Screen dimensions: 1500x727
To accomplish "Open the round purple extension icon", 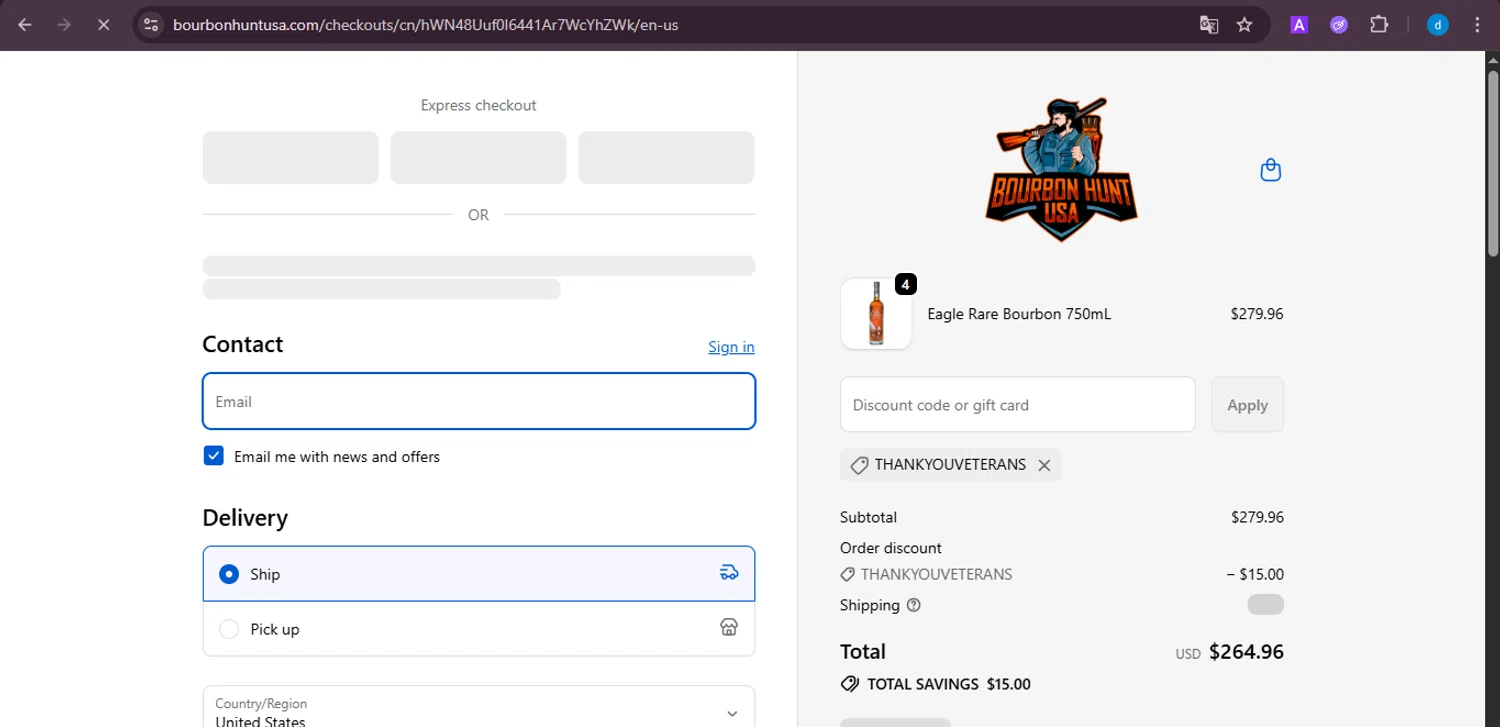I will (x=1339, y=25).
